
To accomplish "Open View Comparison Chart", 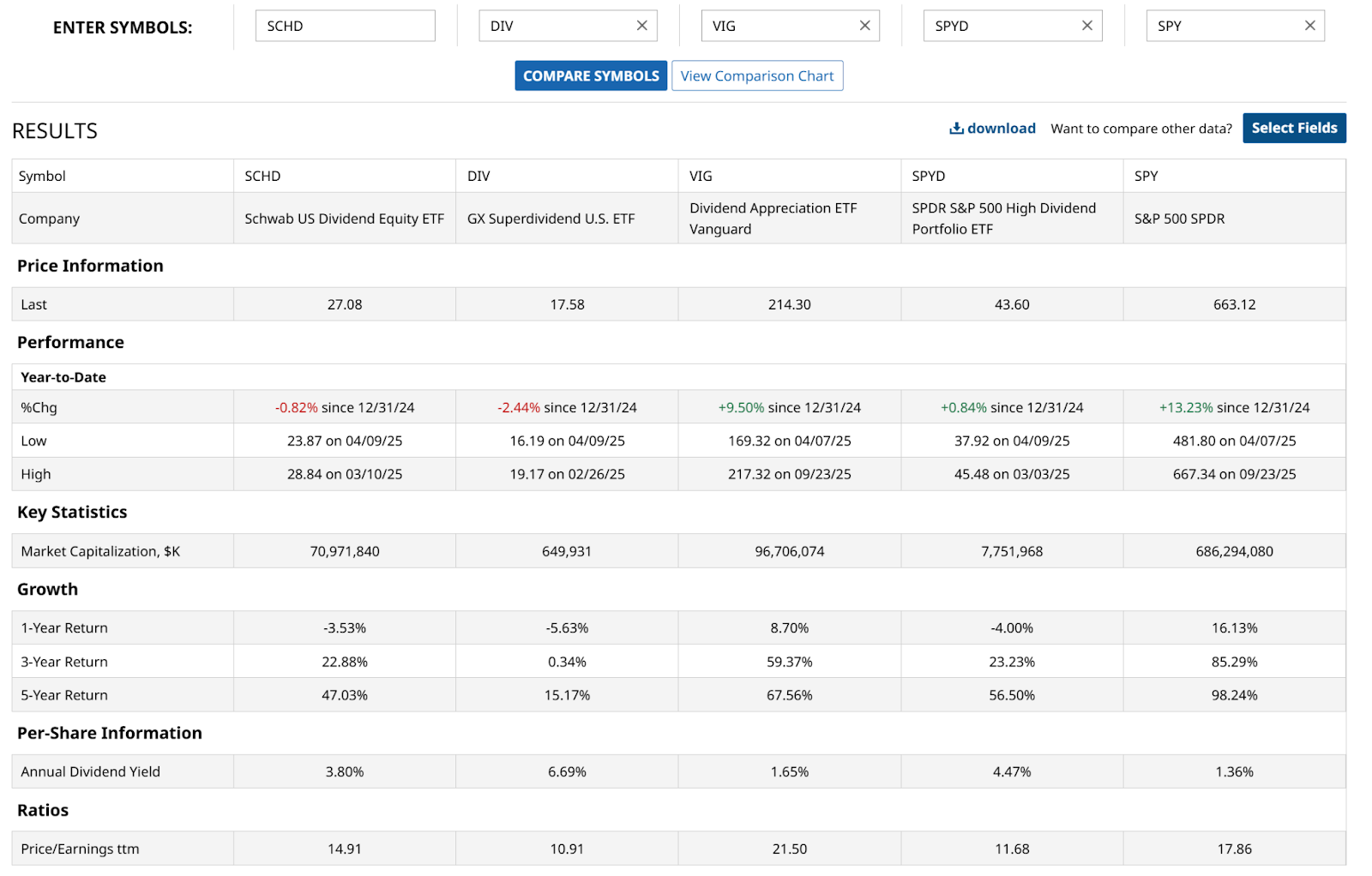I will coord(756,76).
